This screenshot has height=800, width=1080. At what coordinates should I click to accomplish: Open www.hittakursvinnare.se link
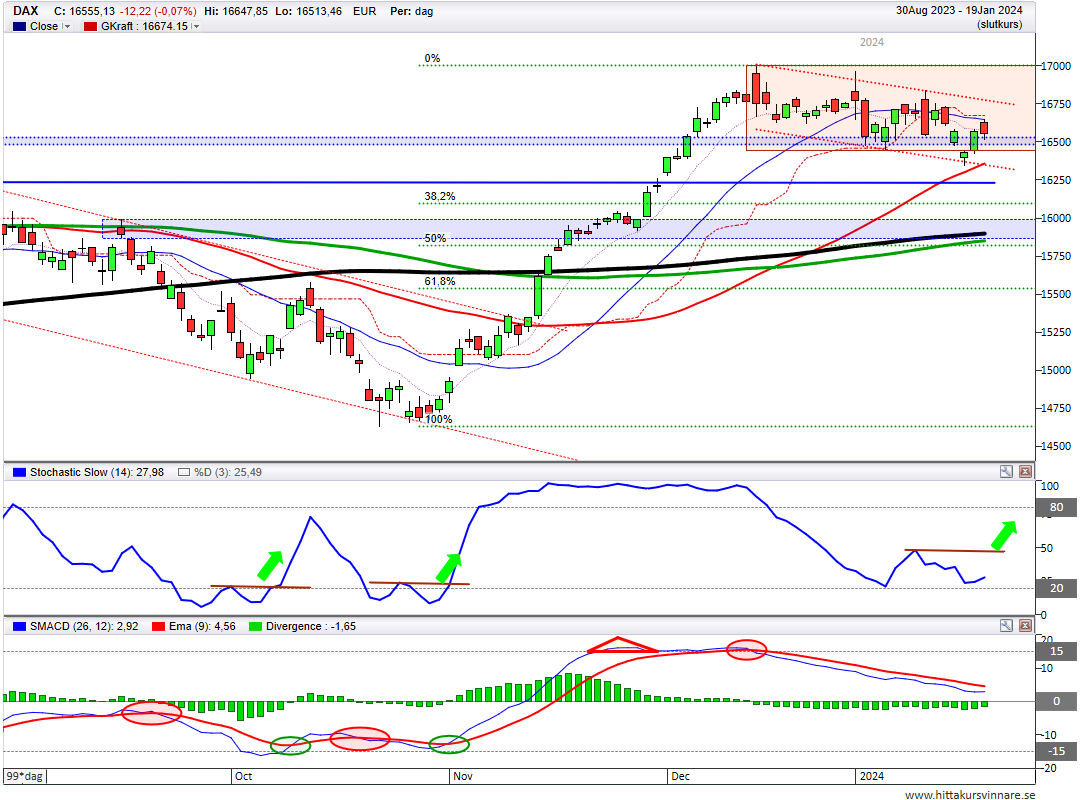click(x=970, y=794)
